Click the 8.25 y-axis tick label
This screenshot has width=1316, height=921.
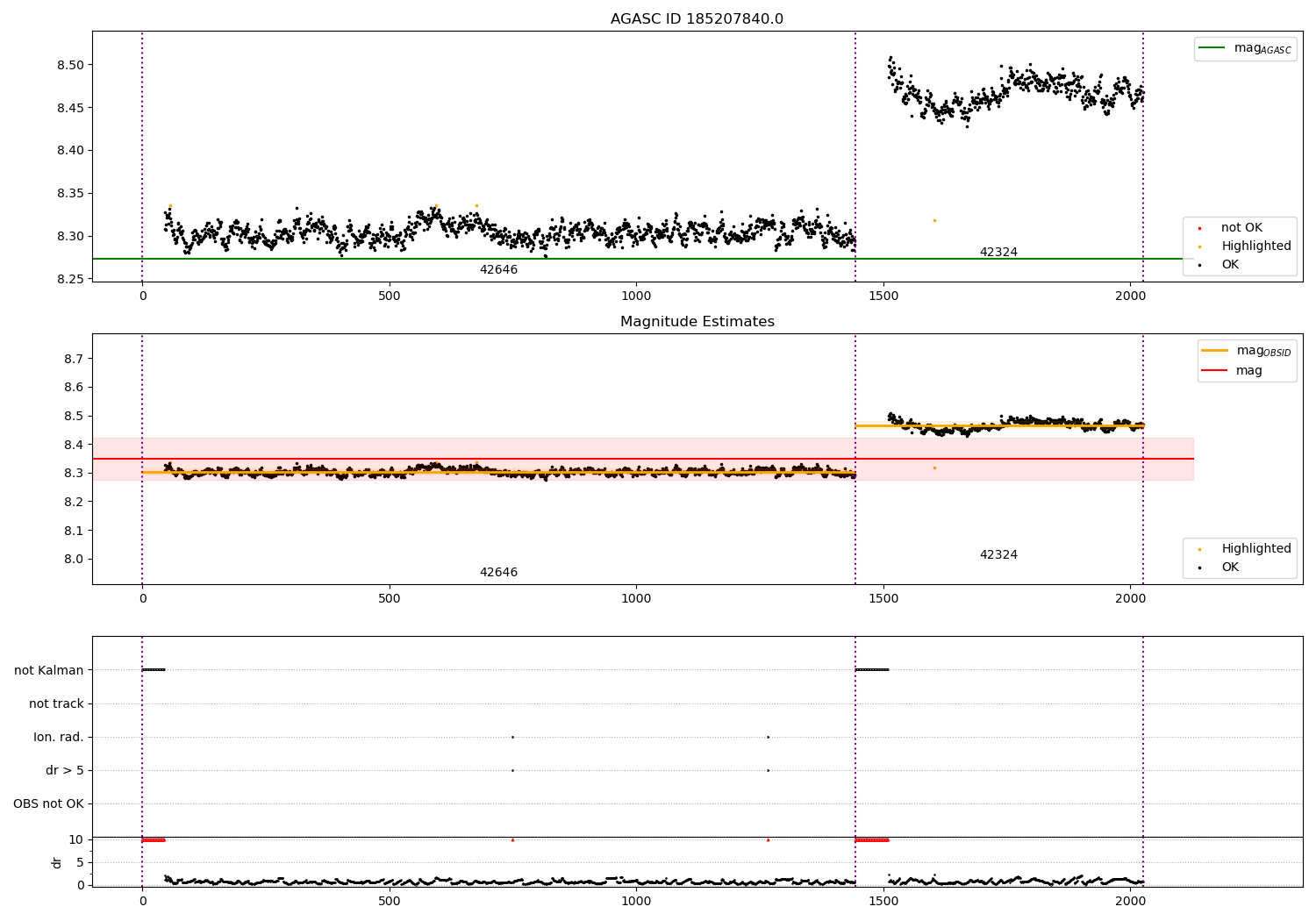tap(70, 280)
